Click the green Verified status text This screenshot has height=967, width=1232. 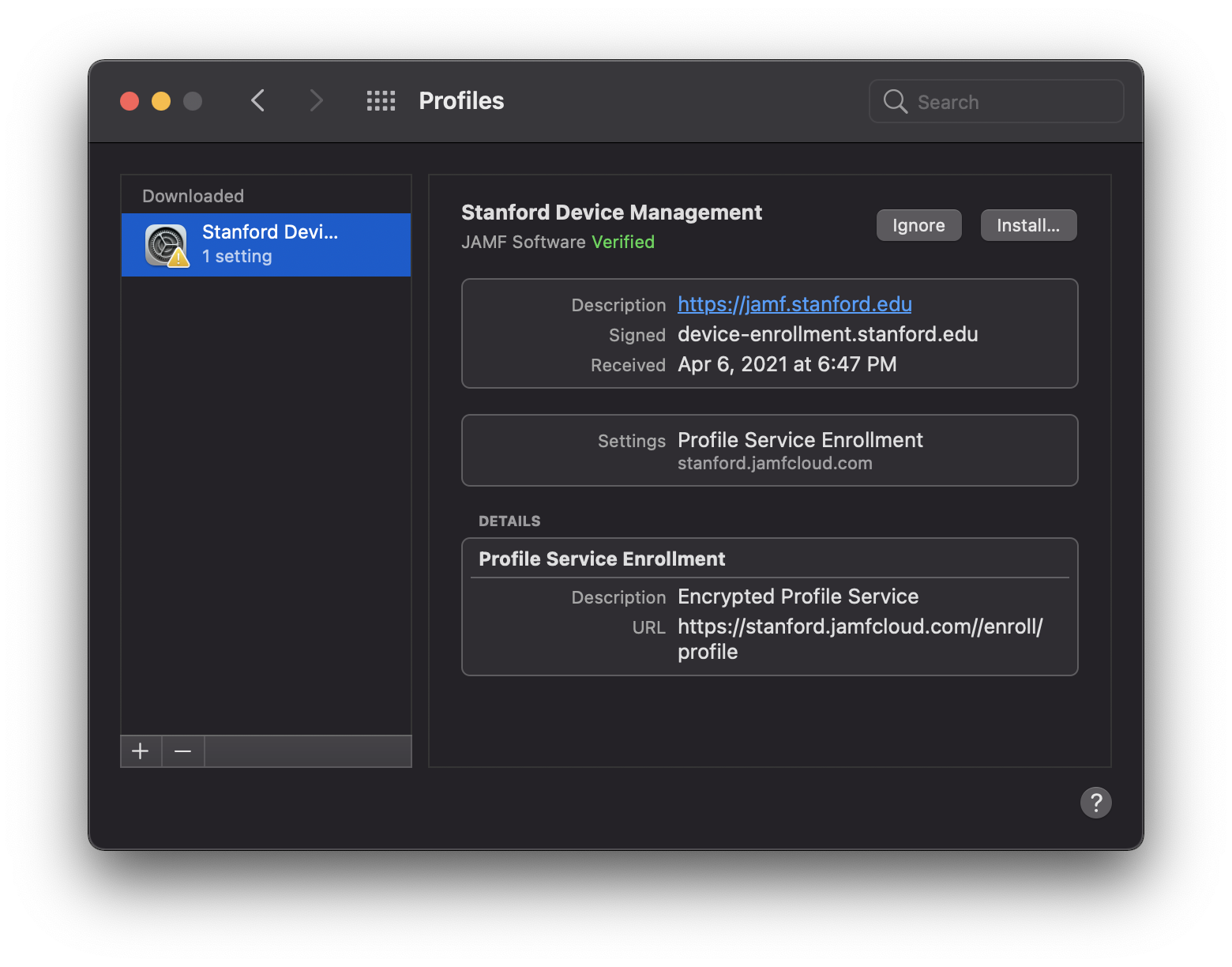pyautogui.click(x=623, y=242)
